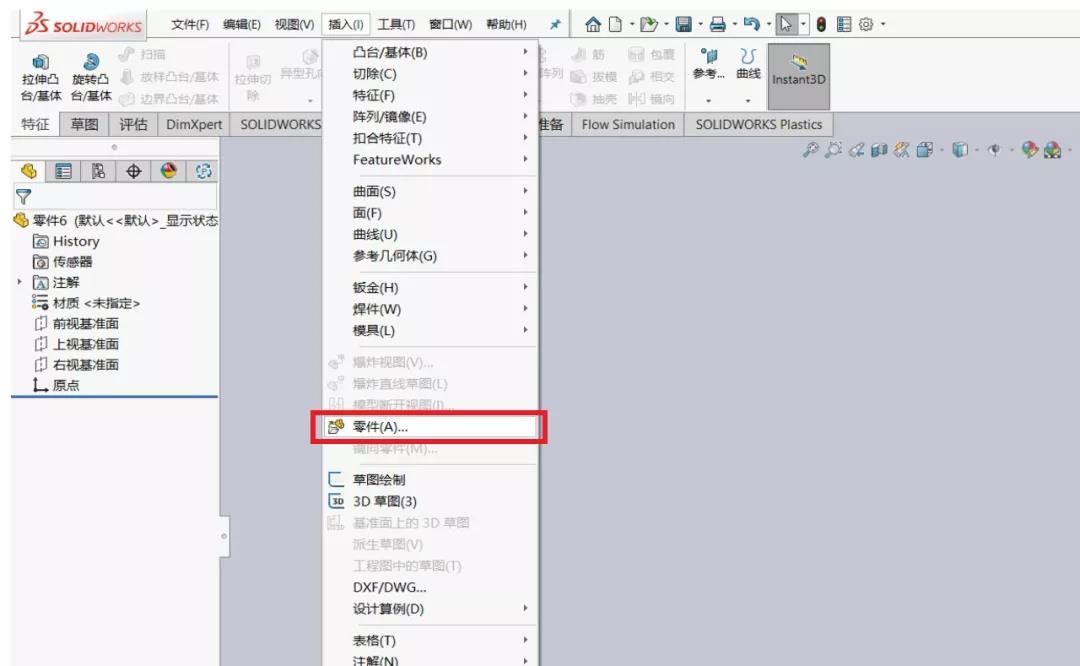Toggle Instant3D mode off
The height and width of the screenshot is (666, 1080).
(x=797, y=76)
